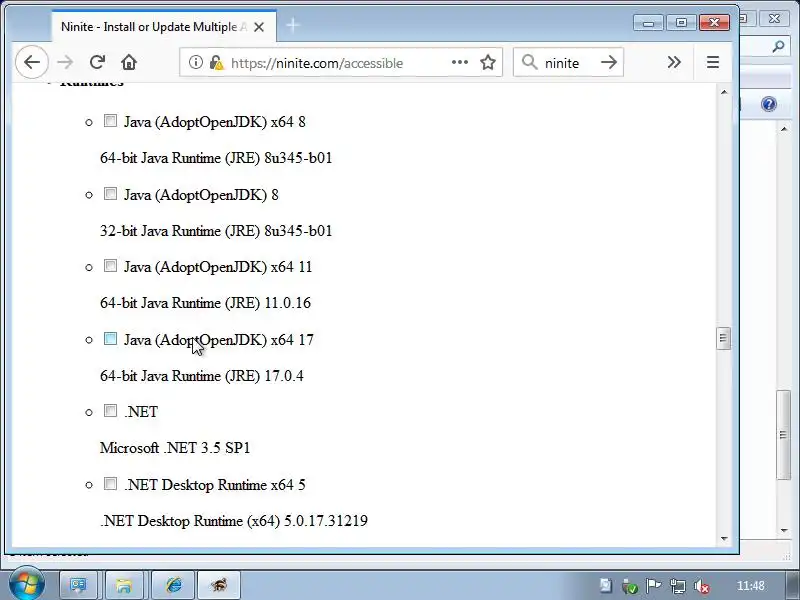Click the background window scrollbar down arrow
800x600 pixels.
pyautogui.click(x=784, y=531)
